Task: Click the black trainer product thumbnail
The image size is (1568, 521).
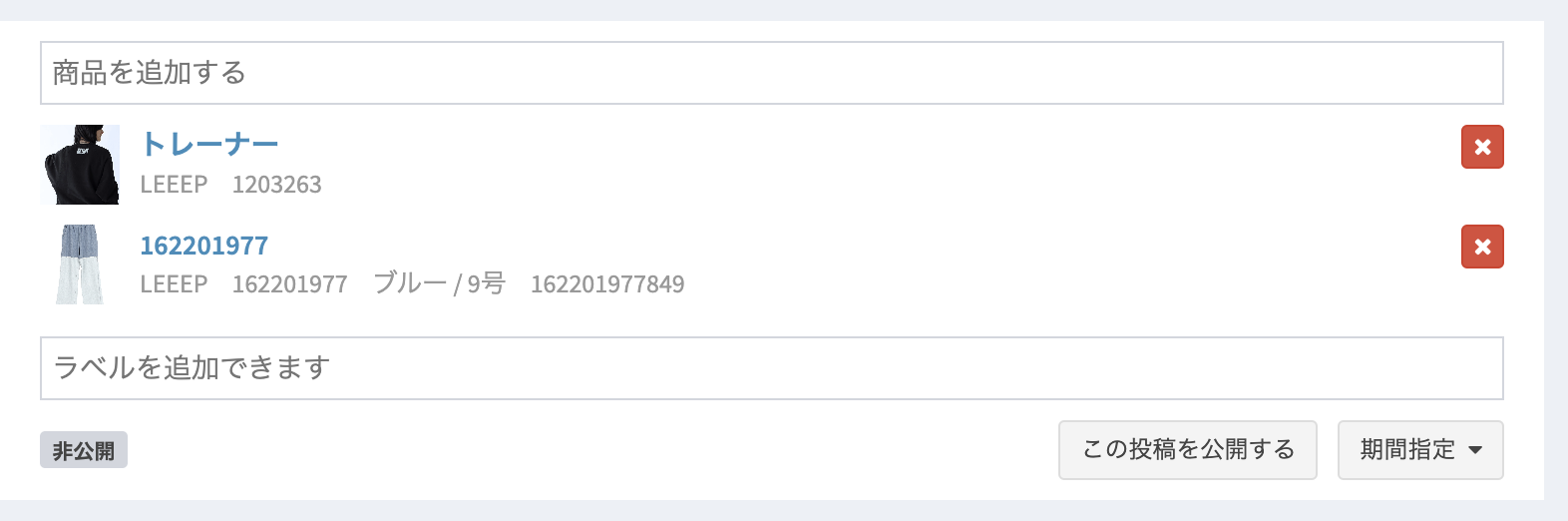Action: tap(80, 165)
